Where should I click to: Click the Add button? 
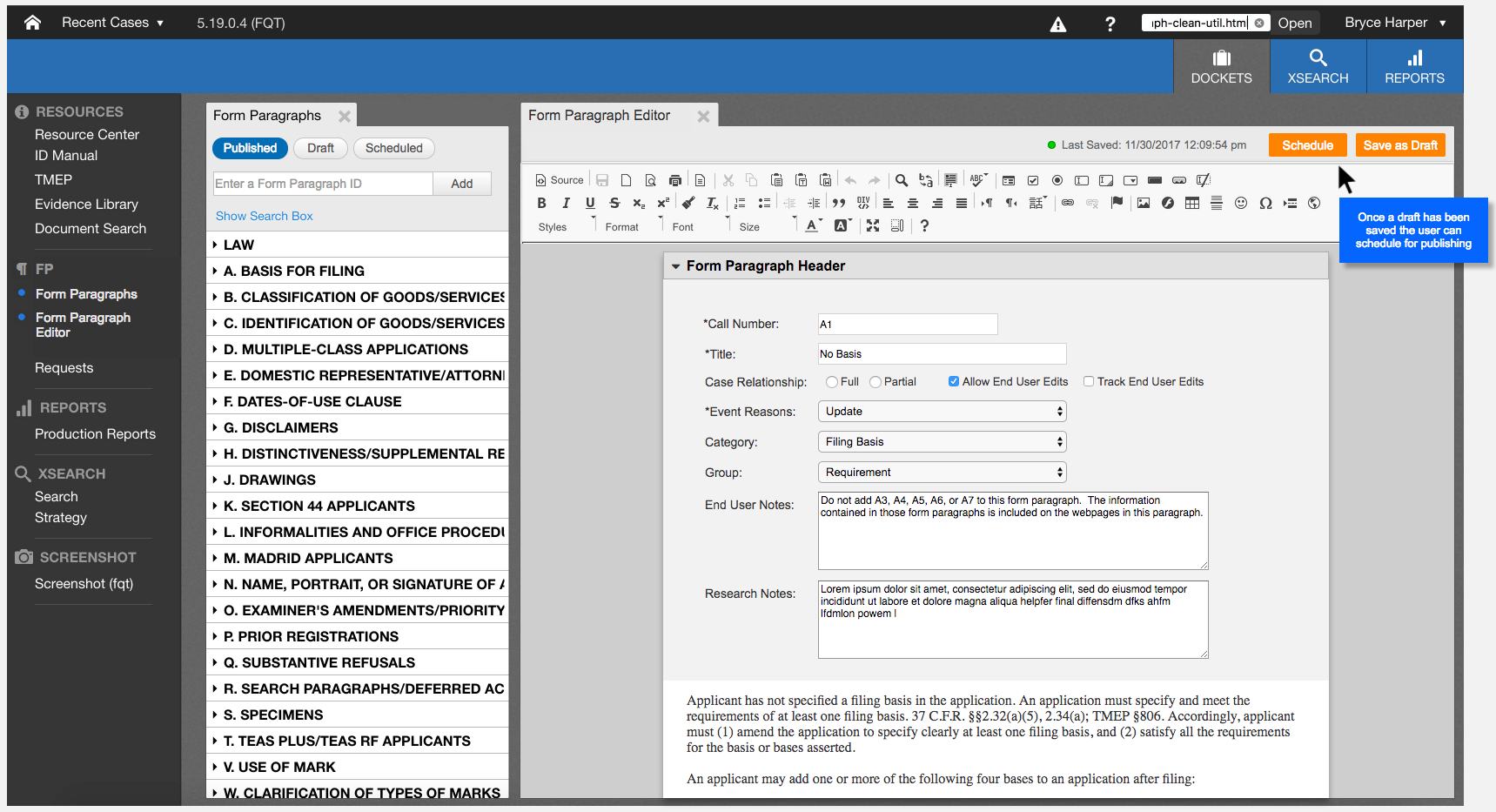(x=462, y=184)
